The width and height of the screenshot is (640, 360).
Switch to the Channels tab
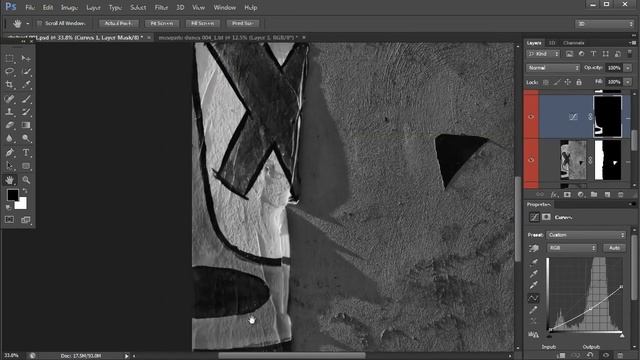pos(573,43)
